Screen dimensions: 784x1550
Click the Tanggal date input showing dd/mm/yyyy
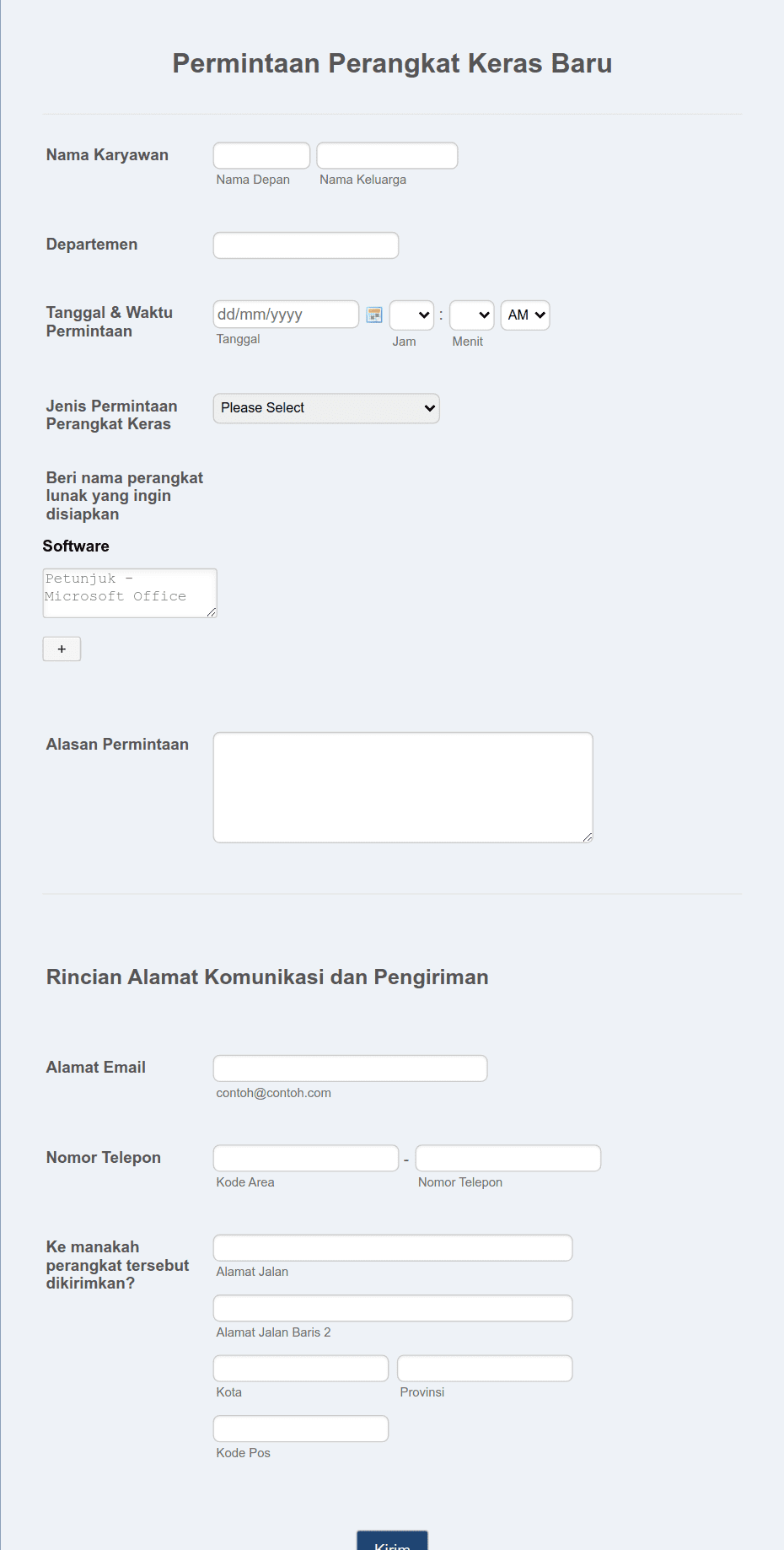pyautogui.click(x=285, y=314)
